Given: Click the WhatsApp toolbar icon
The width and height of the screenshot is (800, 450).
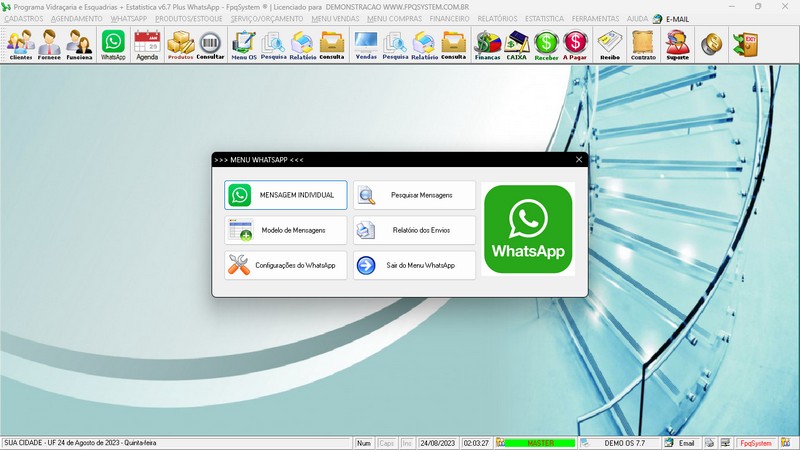Looking at the screenshot, I should 113,45.
